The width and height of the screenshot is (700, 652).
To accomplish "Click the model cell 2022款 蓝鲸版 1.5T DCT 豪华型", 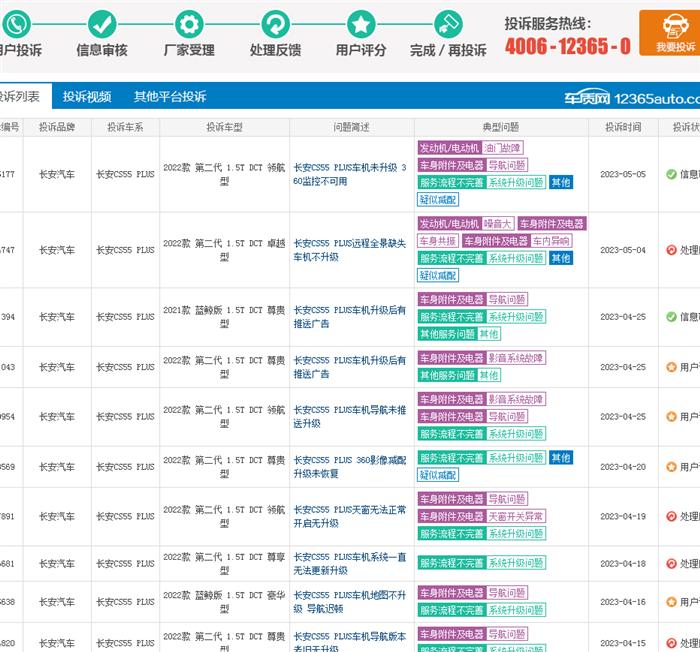I will (224, 602).
